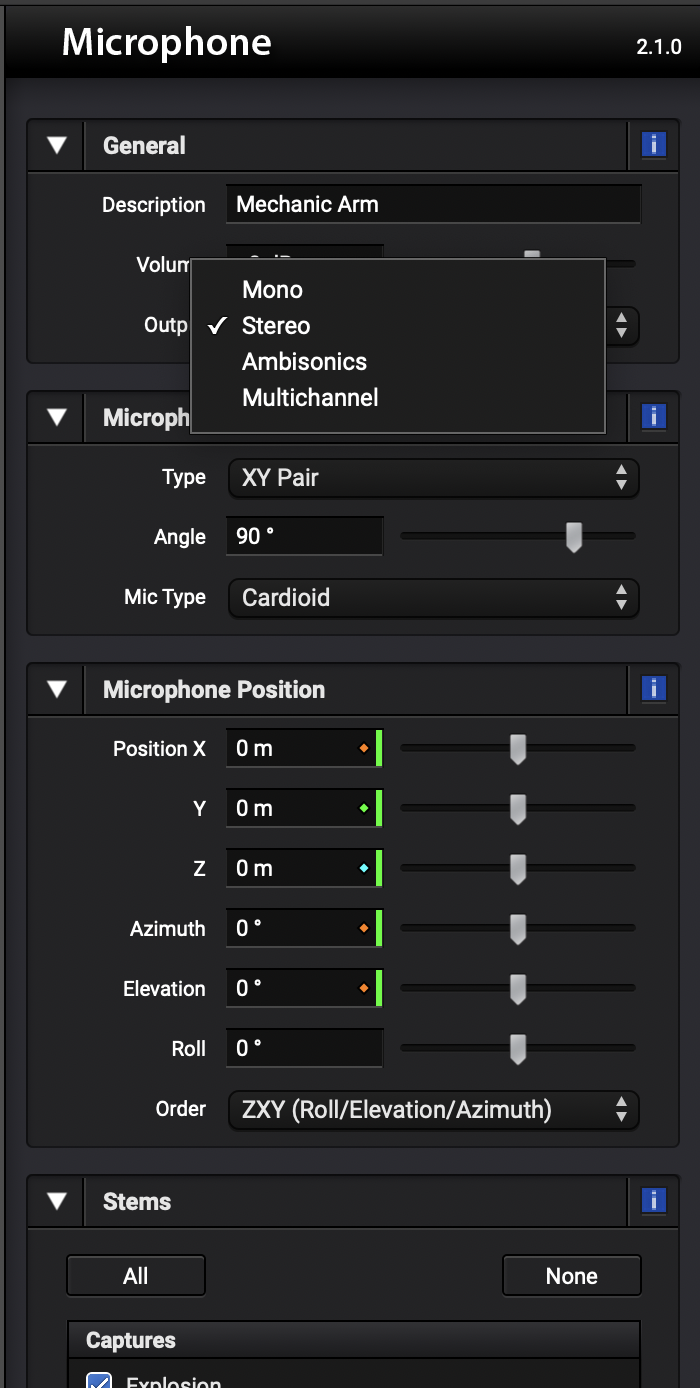Open the info for the General section
The image size is (700, 1388).
[x=653, y=144]
